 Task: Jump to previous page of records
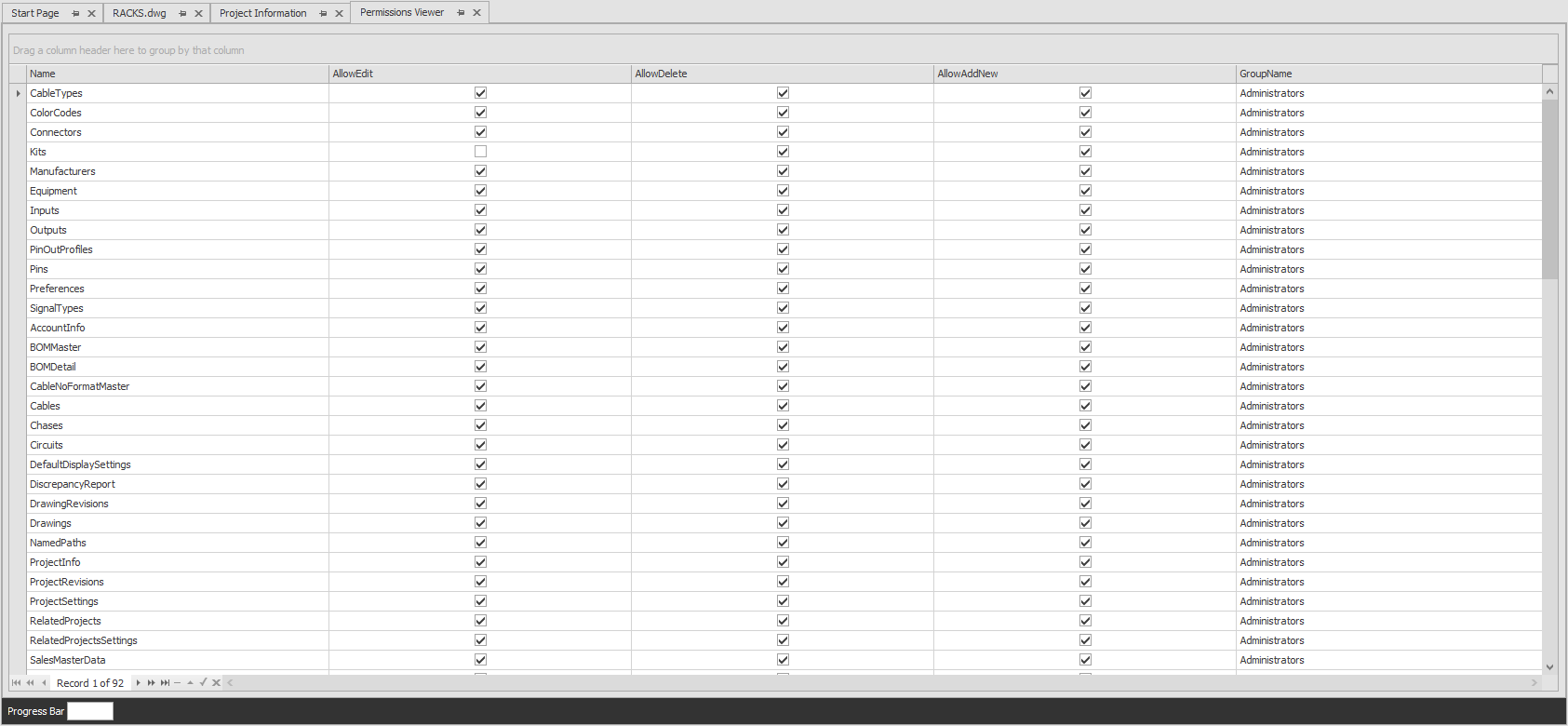point(30,683)
